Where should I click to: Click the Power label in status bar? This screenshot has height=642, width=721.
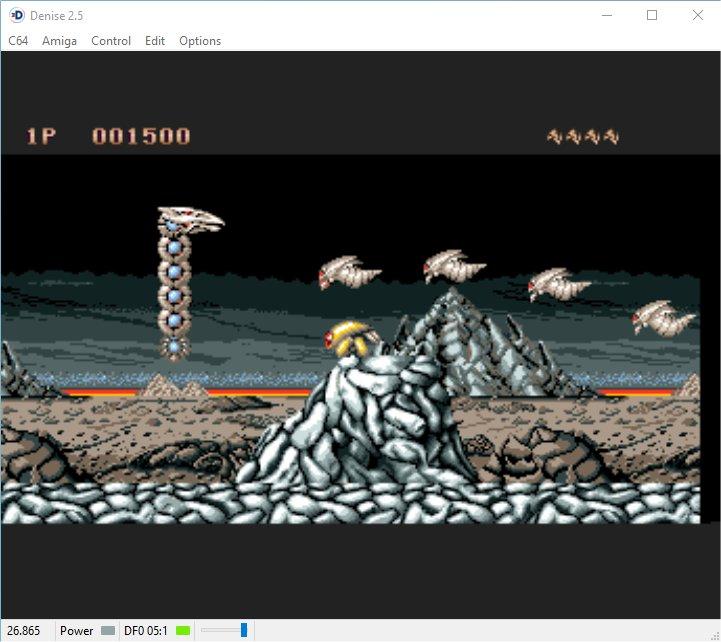[x=76, y=631]
